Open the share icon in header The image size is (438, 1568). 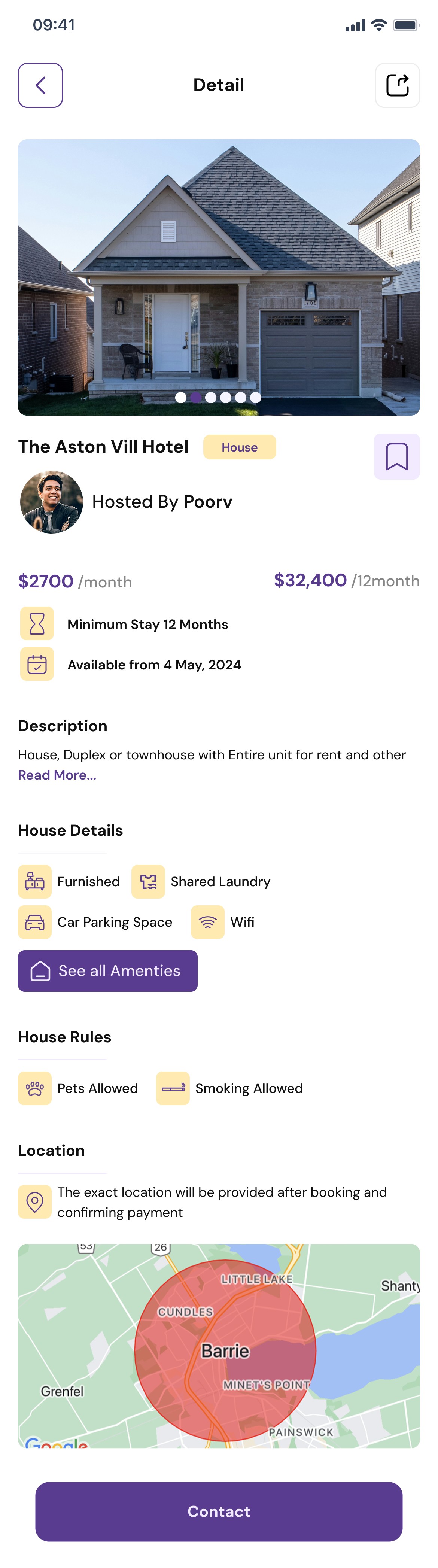[x=397, y=85]
